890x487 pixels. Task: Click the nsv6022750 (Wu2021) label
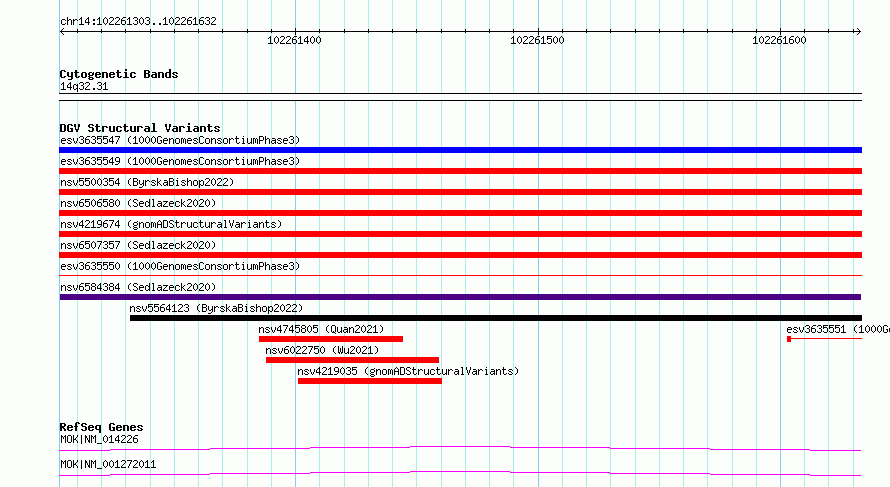(x=322, y=350)
